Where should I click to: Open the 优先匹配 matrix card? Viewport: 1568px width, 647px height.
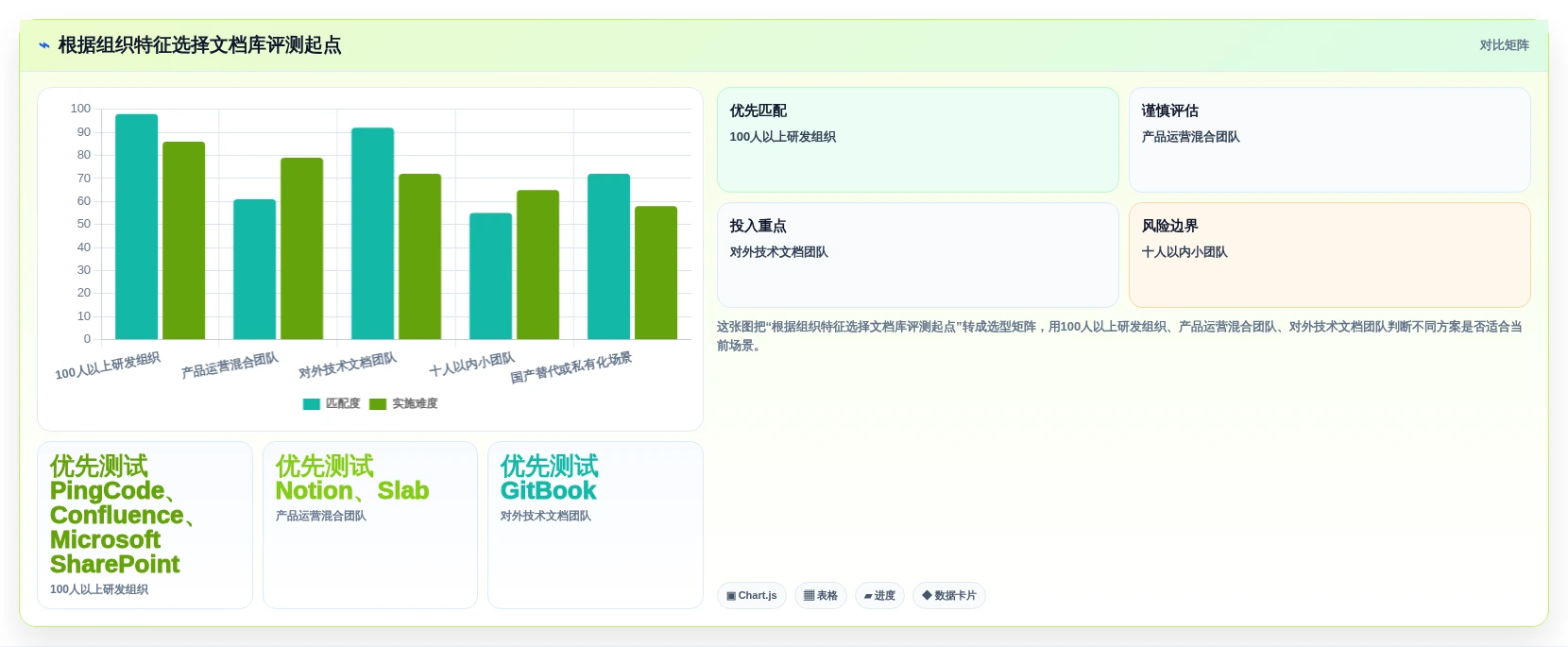[918, 140]
